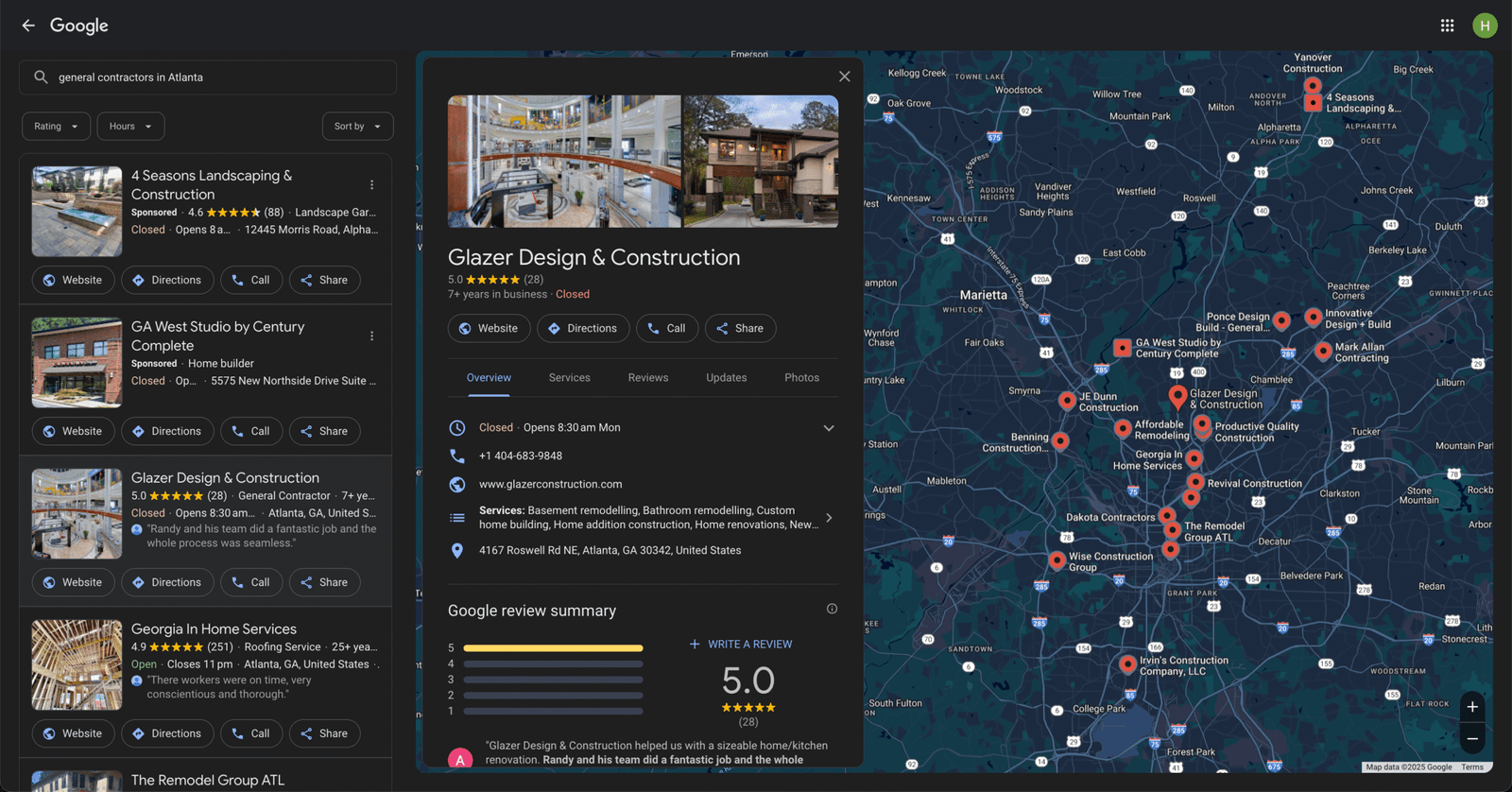Expand the Services list arrow
This screenshot has width=1512, height=792.
click(x=829, y=518)
